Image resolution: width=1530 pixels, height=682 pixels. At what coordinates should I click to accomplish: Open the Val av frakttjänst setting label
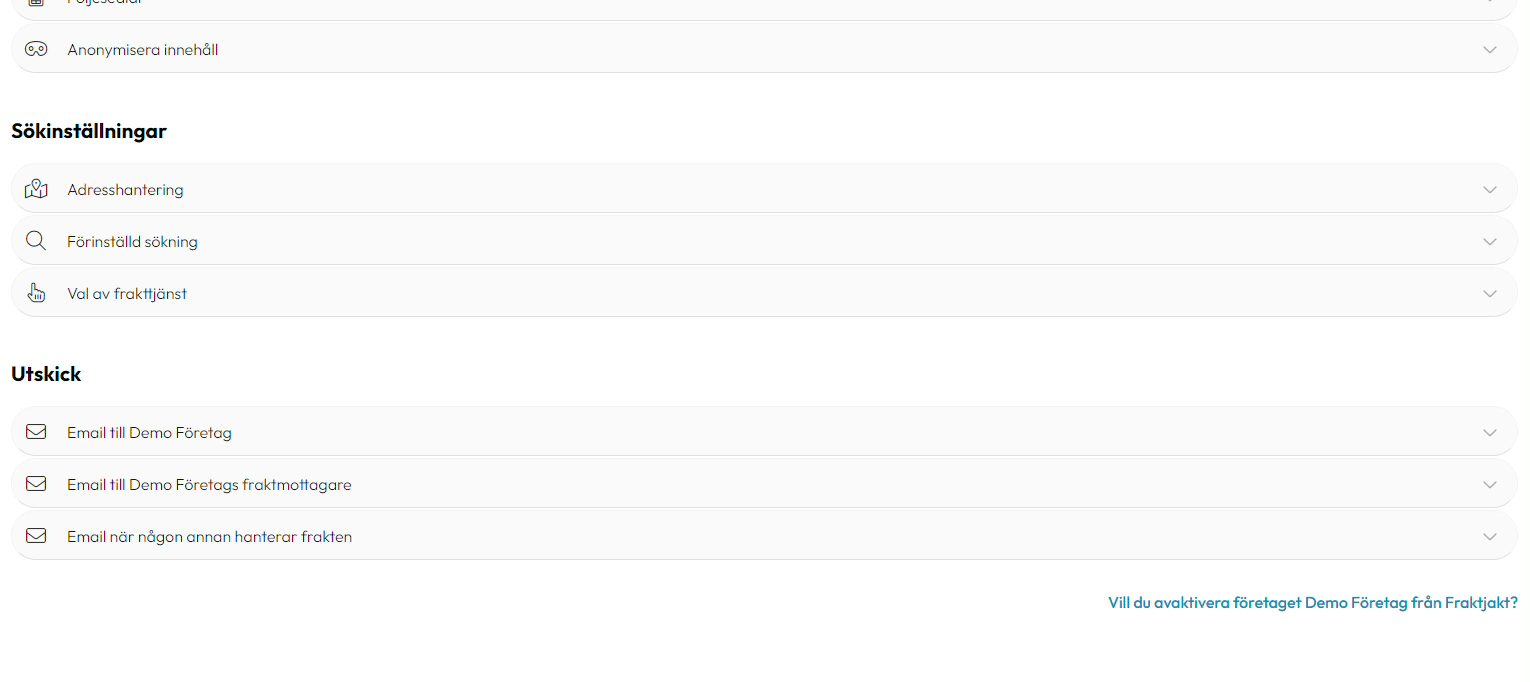[127, 293]
